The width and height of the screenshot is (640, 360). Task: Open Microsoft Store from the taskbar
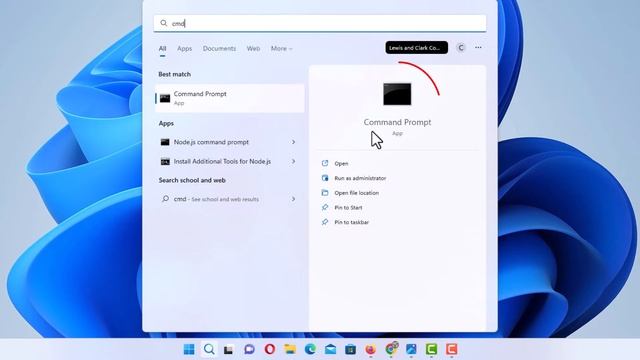coord(350,349)
